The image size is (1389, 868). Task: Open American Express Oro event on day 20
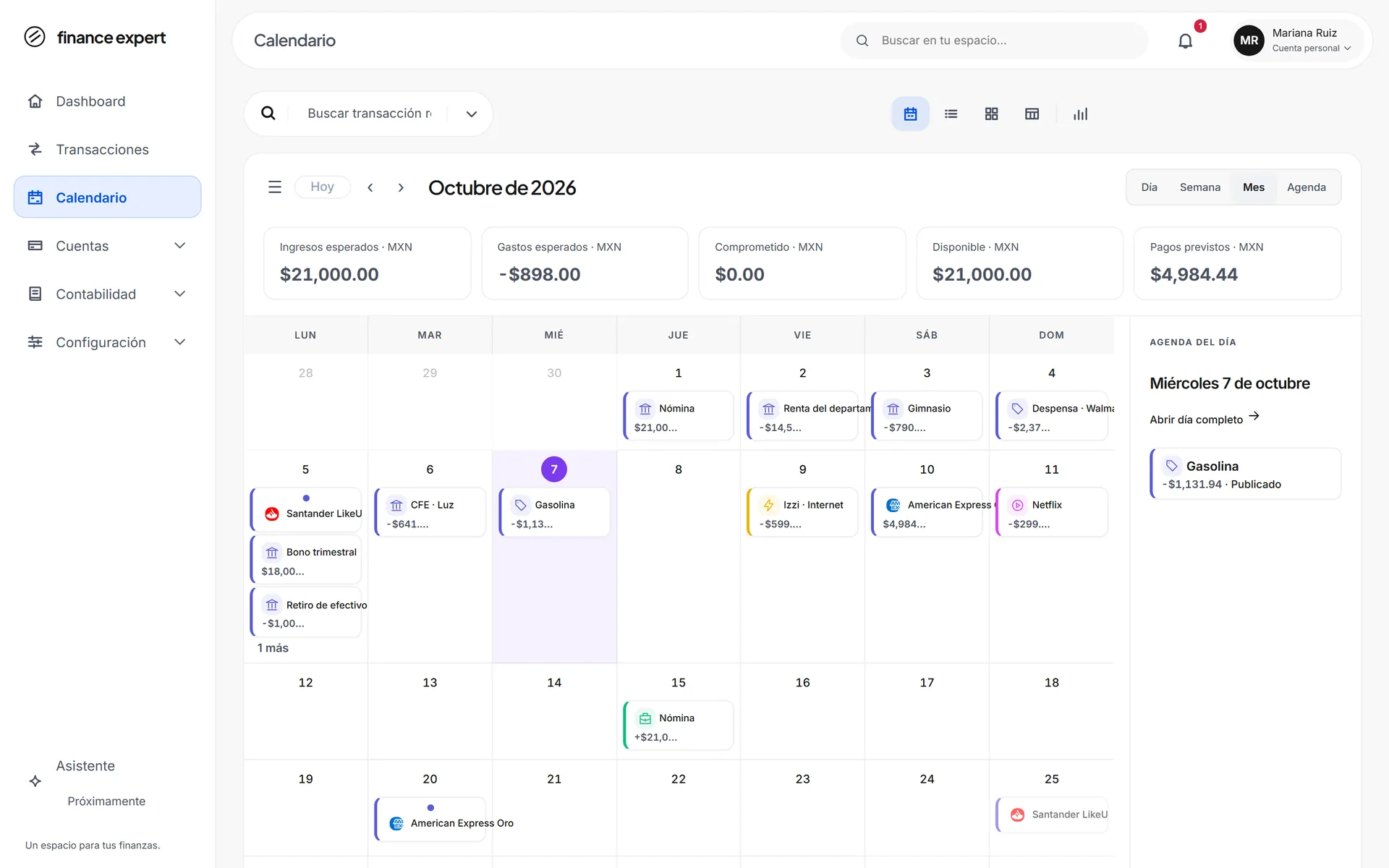430,819
